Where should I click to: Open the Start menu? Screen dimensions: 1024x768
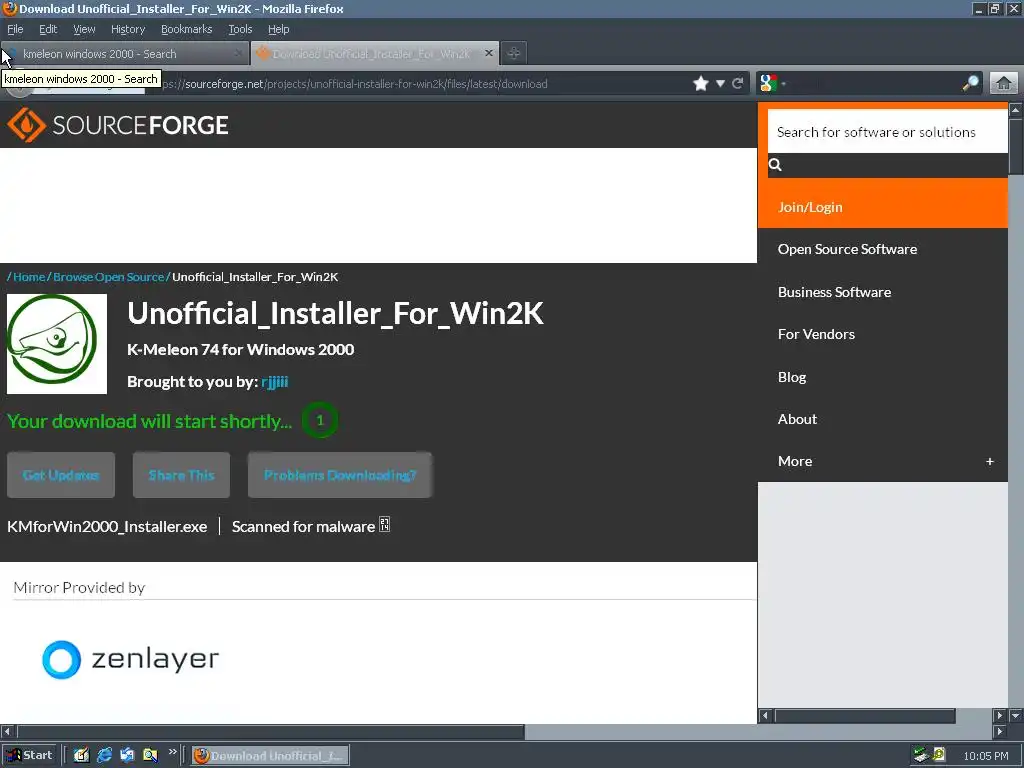[29, 756]
